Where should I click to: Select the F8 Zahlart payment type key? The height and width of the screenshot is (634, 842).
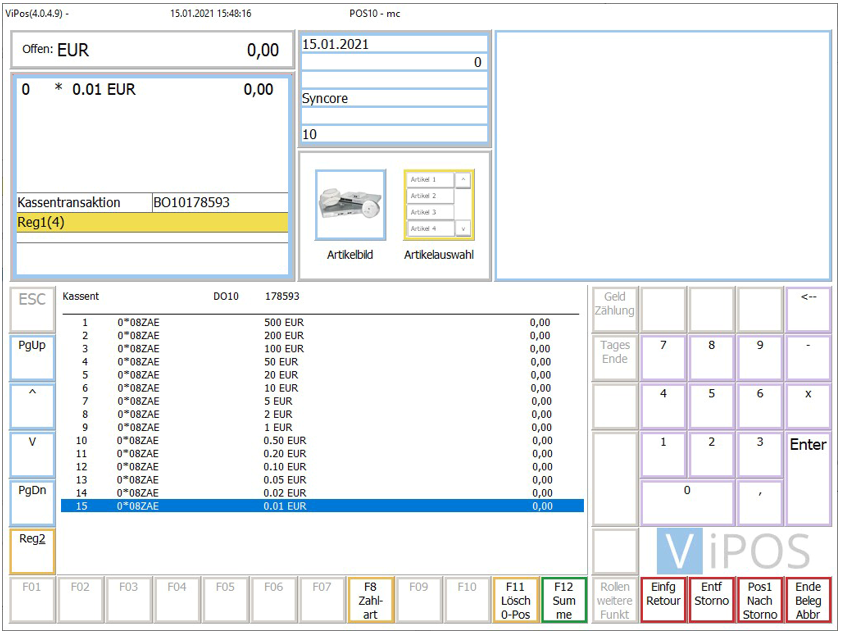[369, 600]
